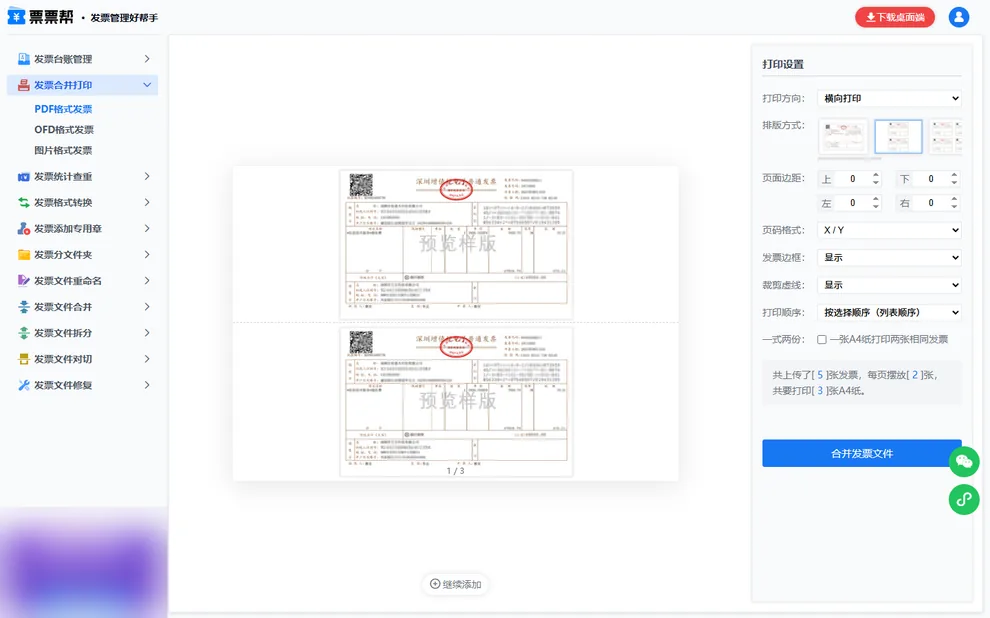Click the left margin 左 input field
The width and height of the screenshot is (990, 618).
tap(852, 203)
